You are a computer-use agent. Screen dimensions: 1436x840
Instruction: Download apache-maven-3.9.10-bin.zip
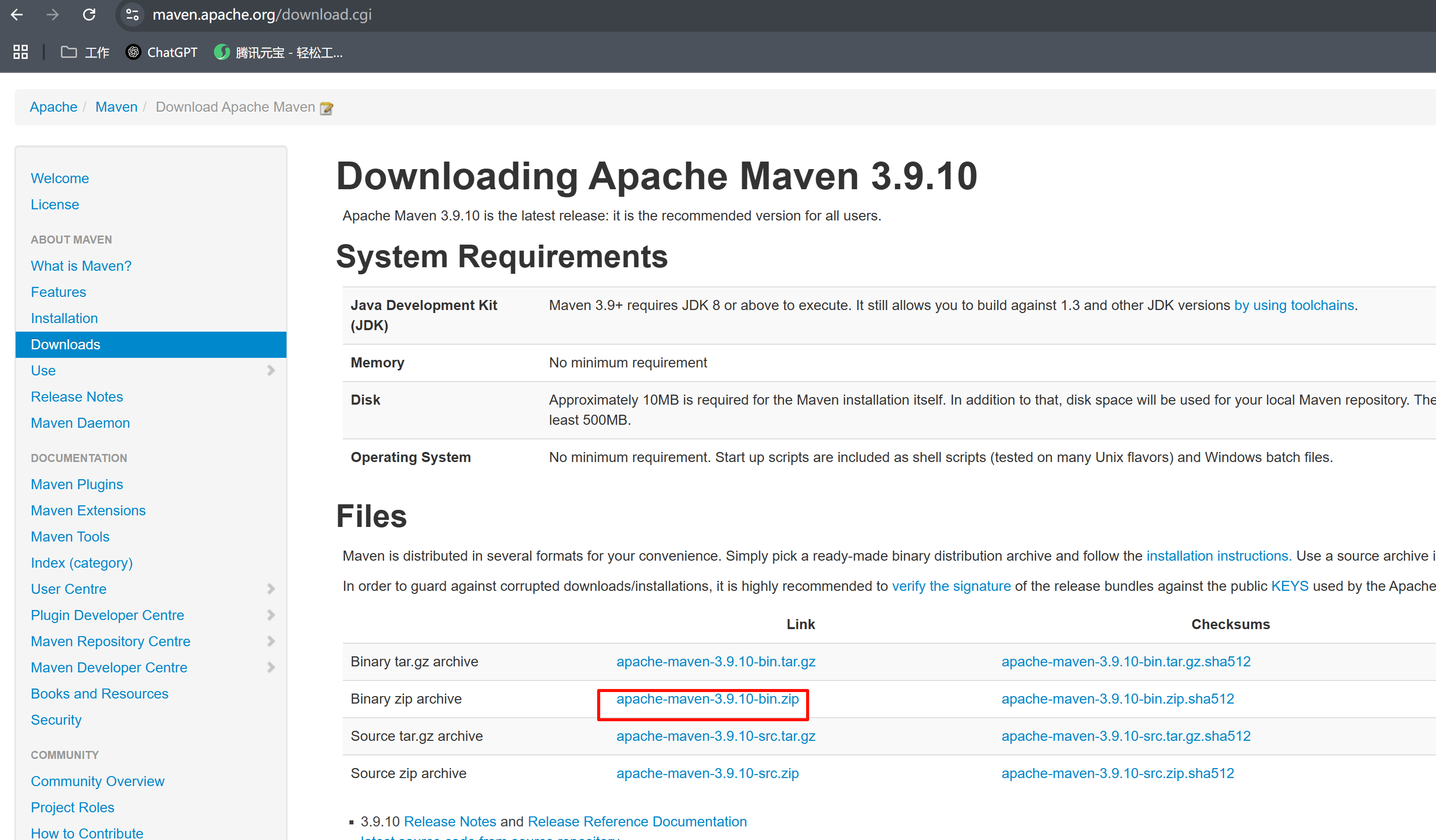[707, 699]
